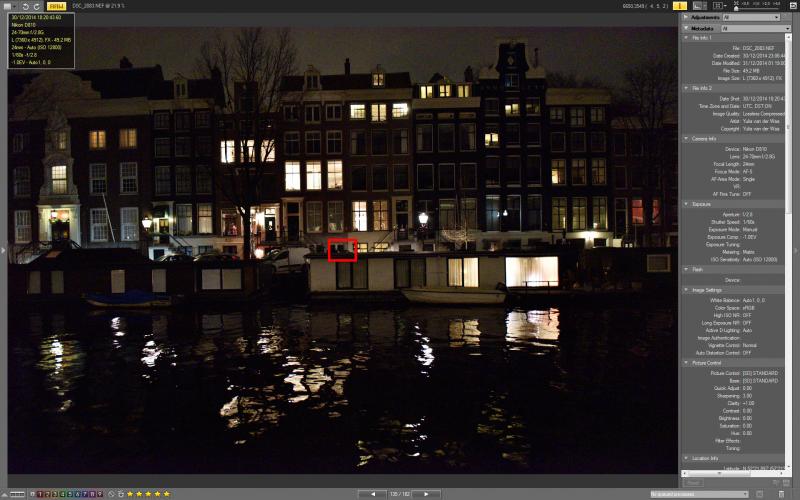The height and width of the screenshot is (500, 800).
Task: Open the Adjustments filter dropdown
Action: tap(751, 17)
